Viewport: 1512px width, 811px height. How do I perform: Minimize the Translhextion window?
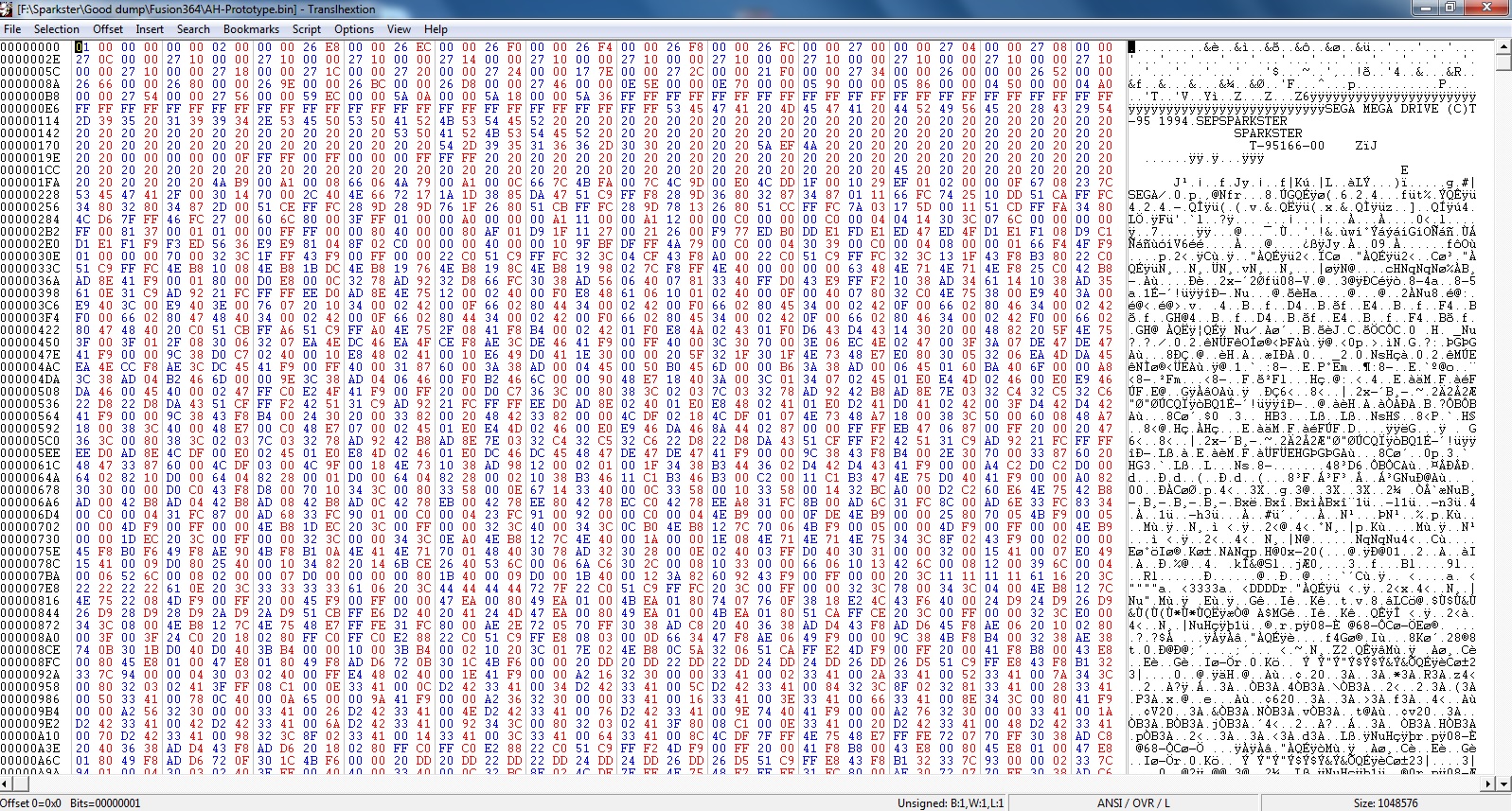click(x=1425, y=8)
